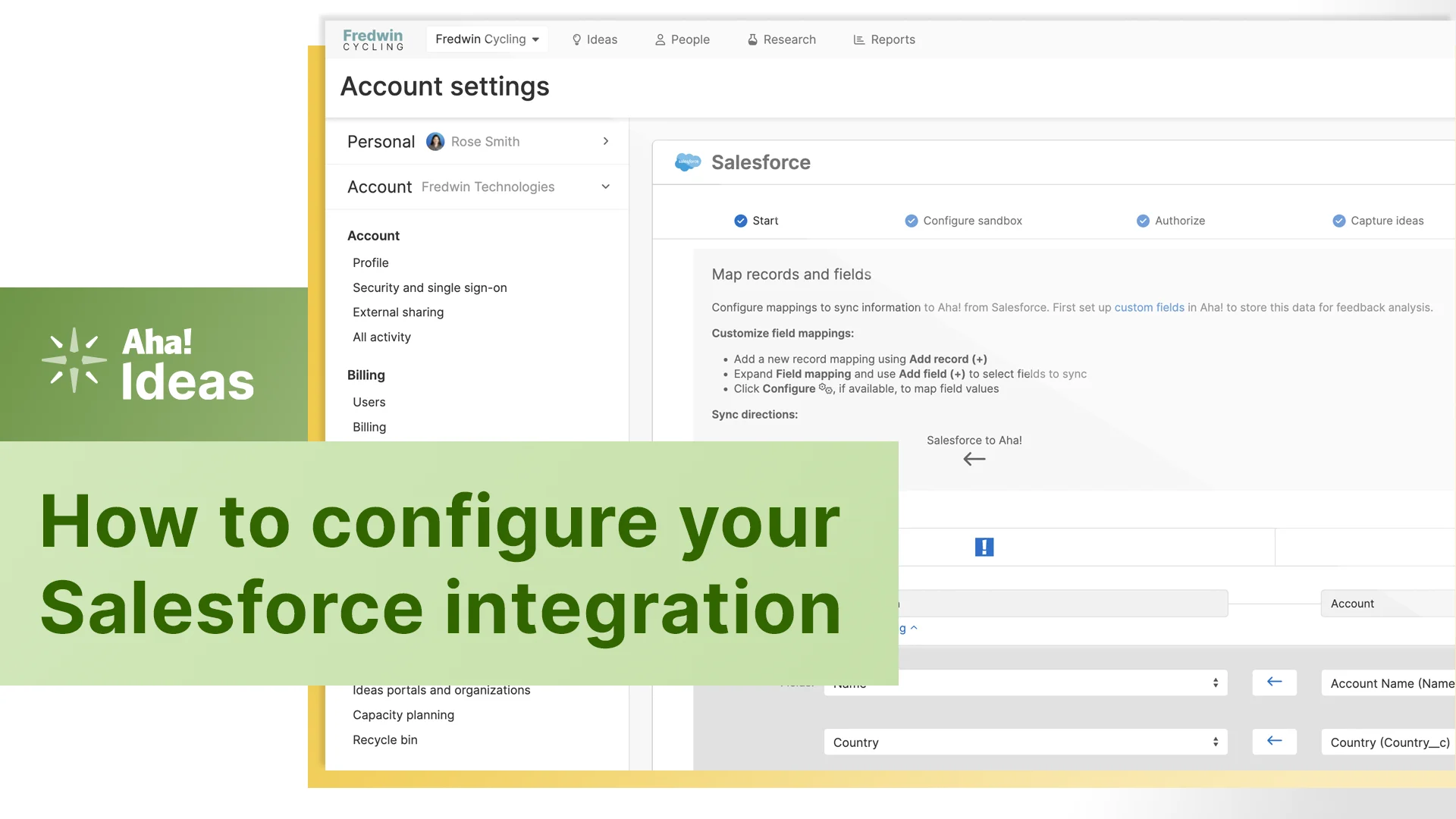The height and width of the screenshot is (819, 1456).
Task: Click the warning exclamation icon in mapping
Action: click(984, 545)
